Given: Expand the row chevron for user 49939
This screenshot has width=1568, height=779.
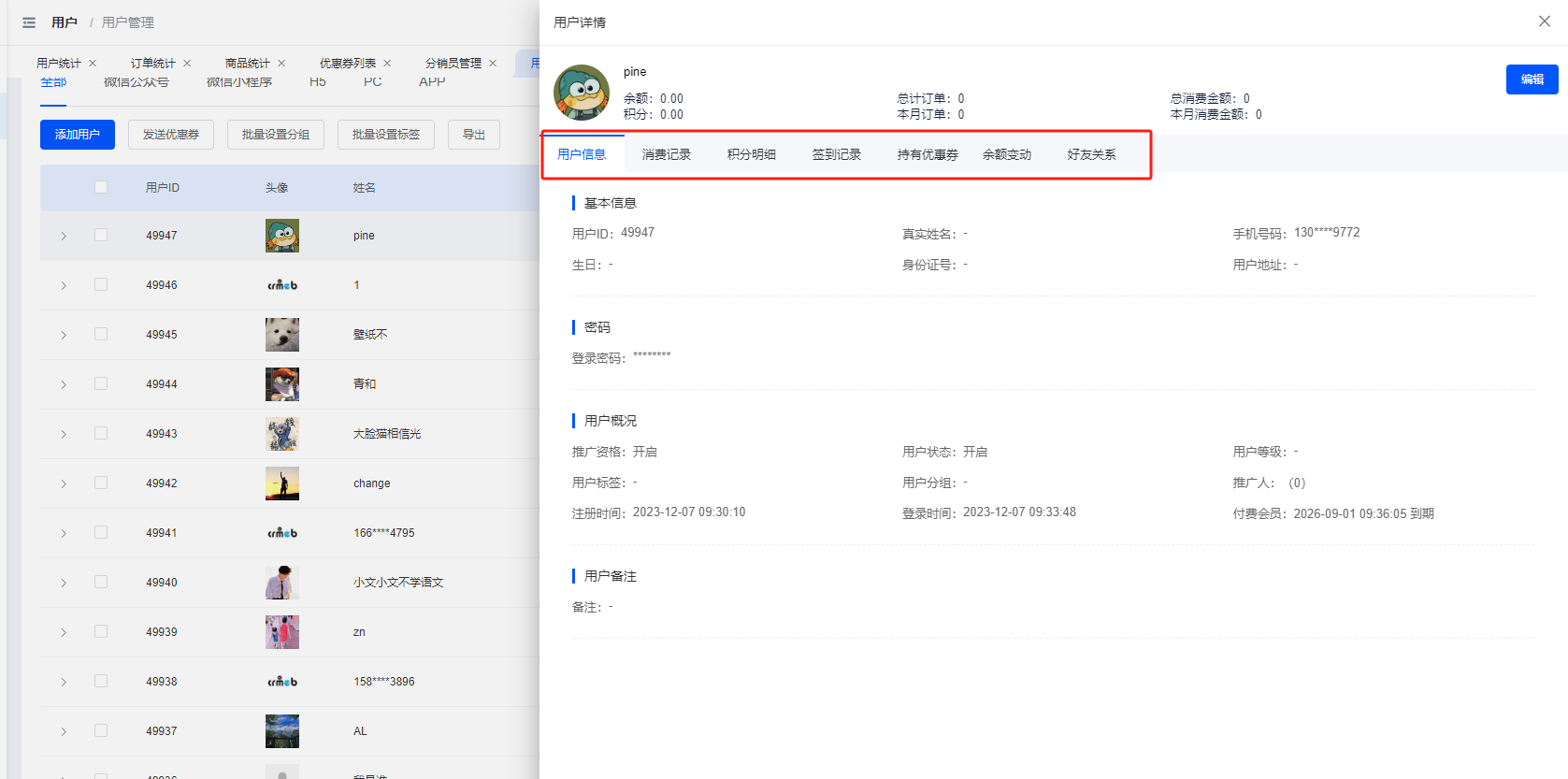Looking at the screenshot, I should pos(64,632).
